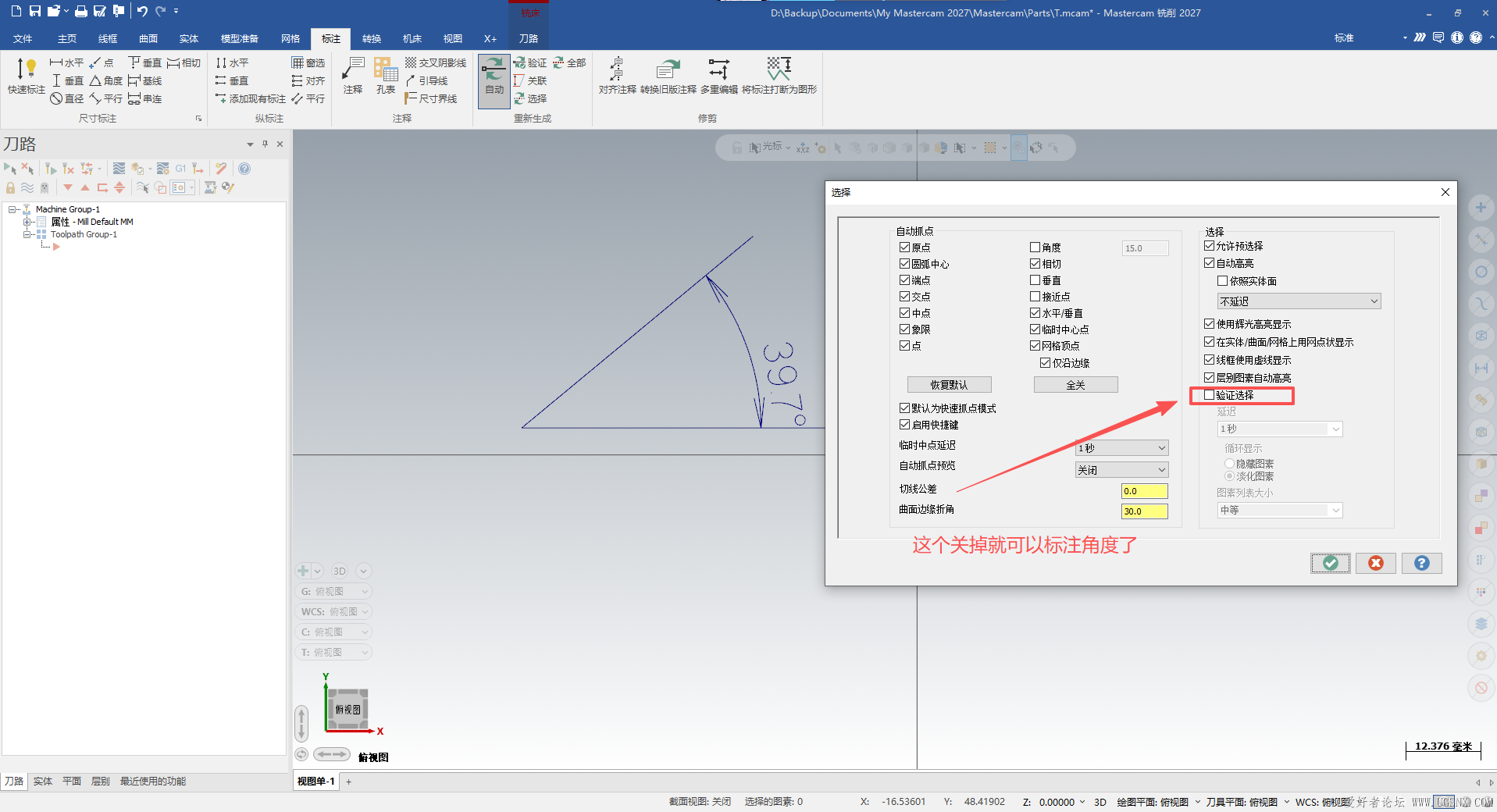Open the 孔表 hole table tool
Viewport: 1497px width, 812px height.
[x=386, y=76]
